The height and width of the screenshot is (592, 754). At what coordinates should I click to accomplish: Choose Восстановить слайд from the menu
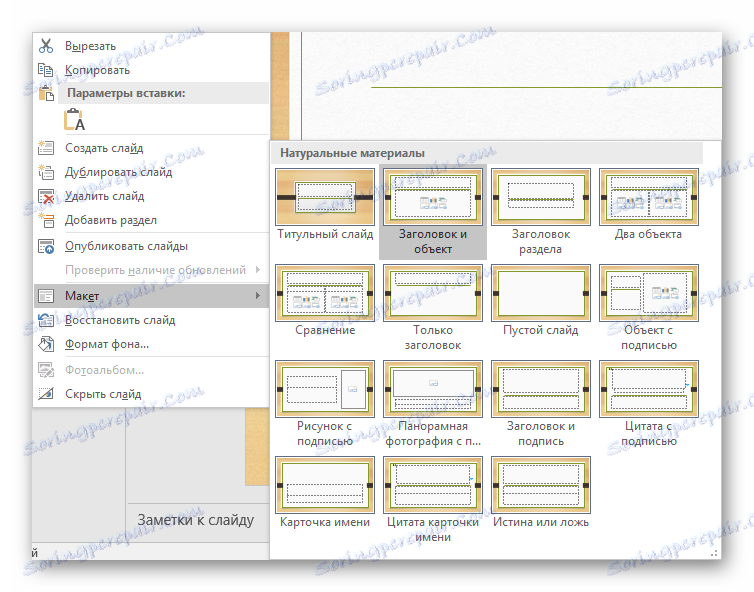click(x=151, y=320)
